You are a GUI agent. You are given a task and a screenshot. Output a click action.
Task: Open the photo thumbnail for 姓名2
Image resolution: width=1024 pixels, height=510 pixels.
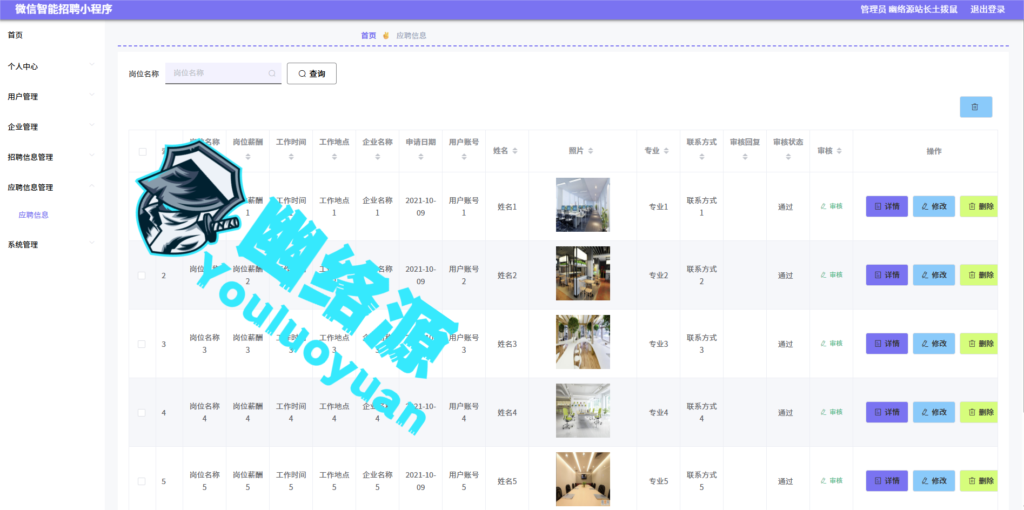pos(583,274)
